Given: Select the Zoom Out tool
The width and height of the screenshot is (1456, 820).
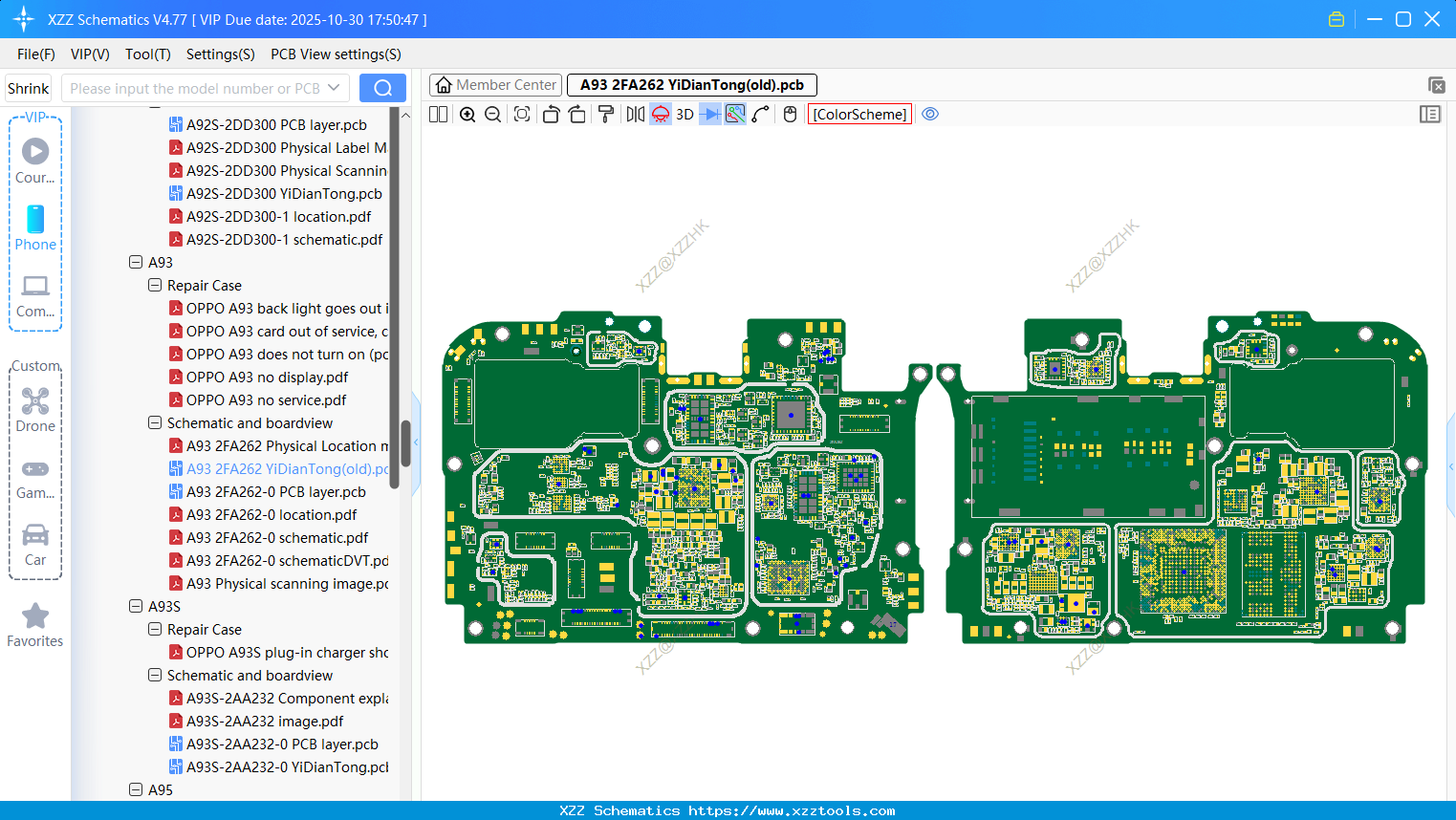Looking at the screenshot, I should (491, 114).
